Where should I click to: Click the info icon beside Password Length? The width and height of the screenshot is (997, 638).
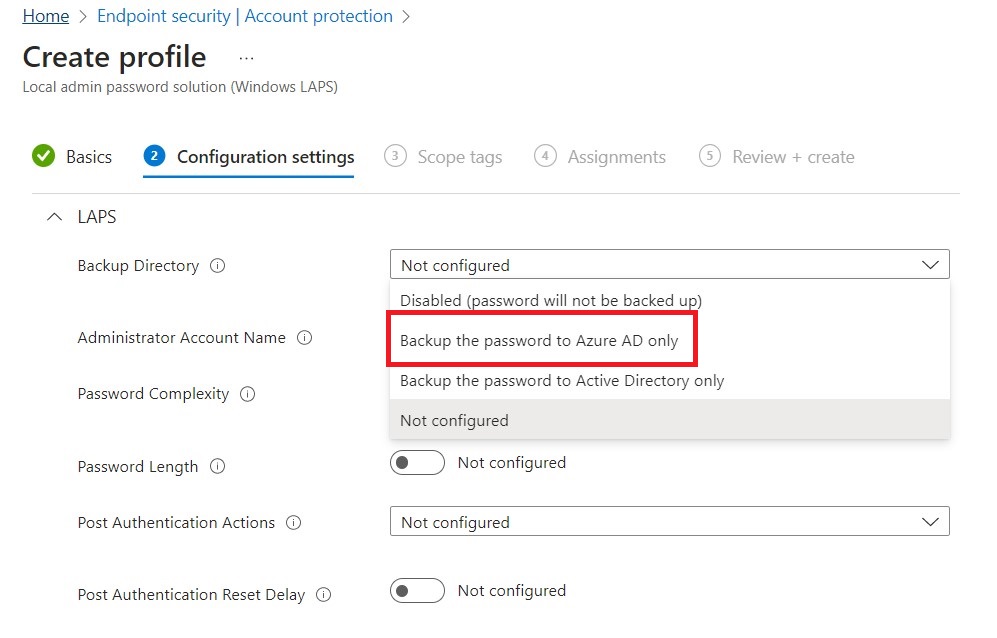(217, 467)
